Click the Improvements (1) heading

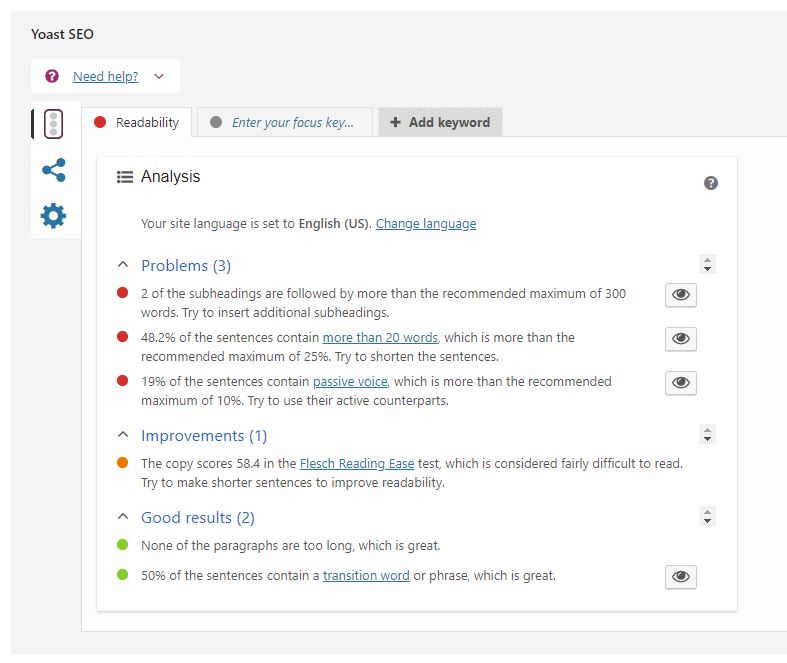pos(204,436)
